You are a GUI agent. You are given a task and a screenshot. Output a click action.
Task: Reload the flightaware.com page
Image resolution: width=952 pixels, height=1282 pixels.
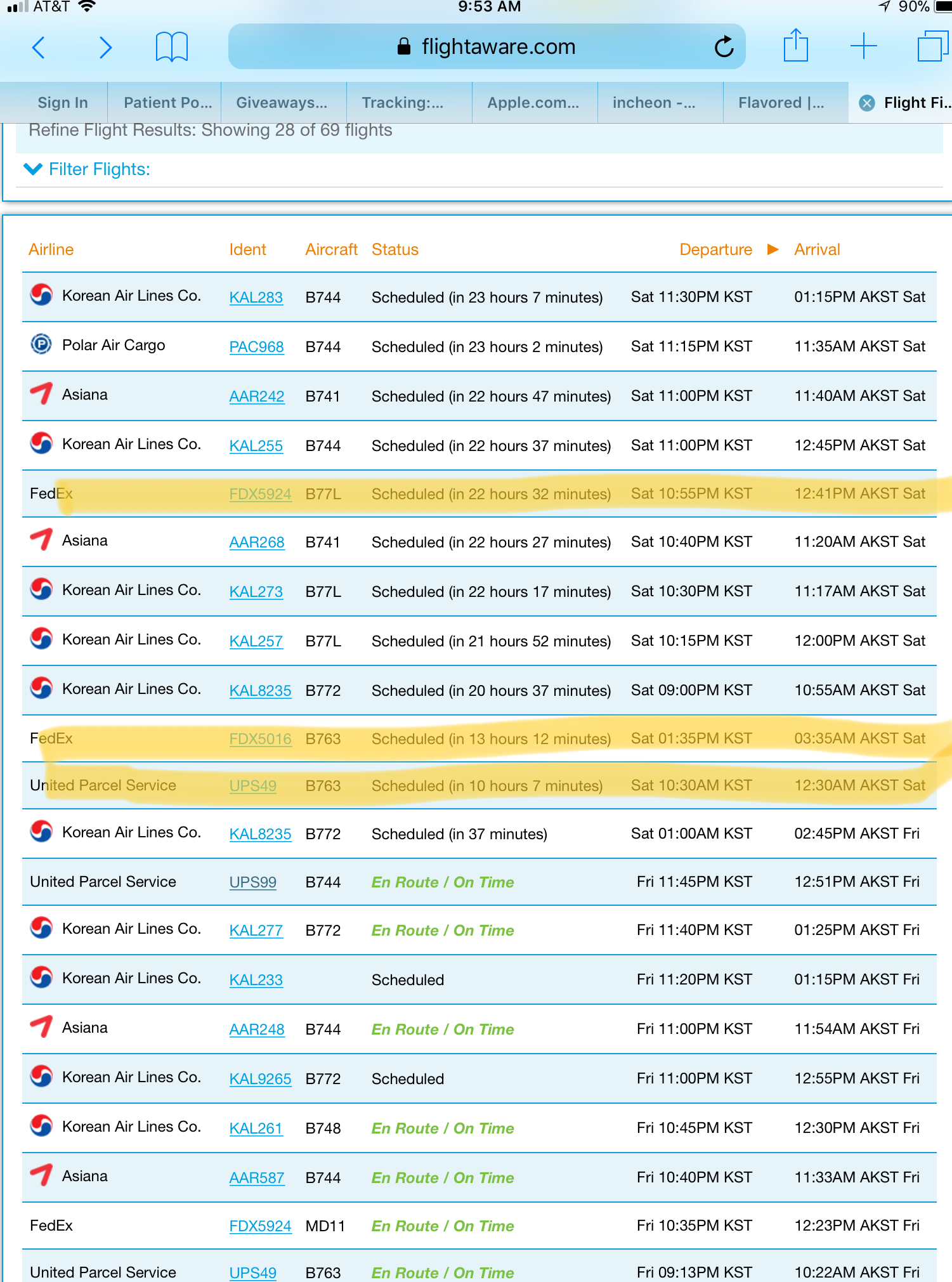724,47
